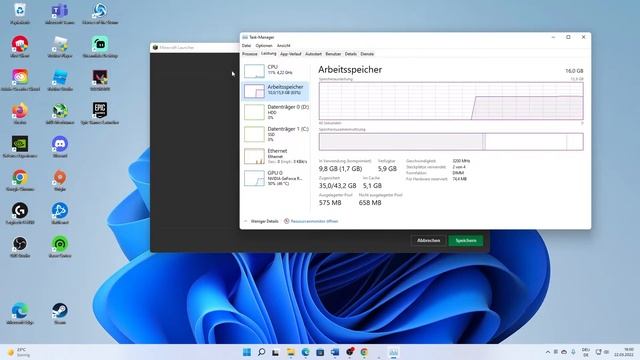Image resolution: width=640 pixels, height=360 pixels.
Task: Show hidden tray icons with the chevron
Action: pos(547,352)
